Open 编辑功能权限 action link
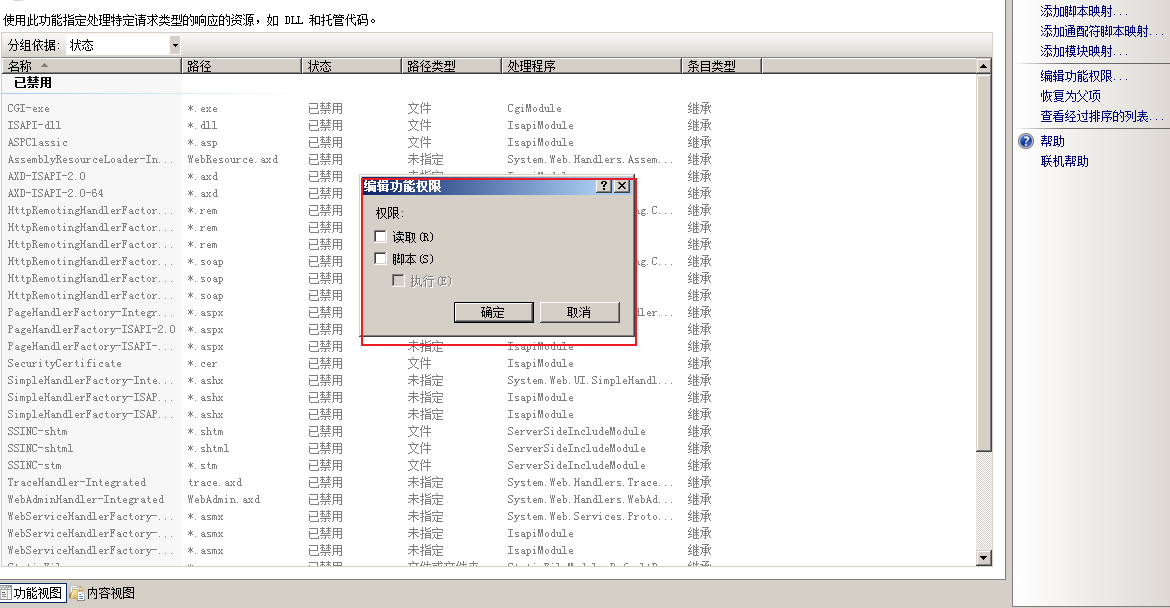The width and height of the screenshot is (1170, 608). coord(1083,76)
